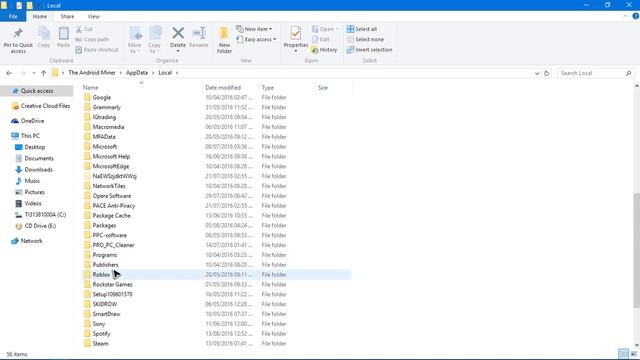
Task: Open Desktop in the sidebar
Action: 30,147
